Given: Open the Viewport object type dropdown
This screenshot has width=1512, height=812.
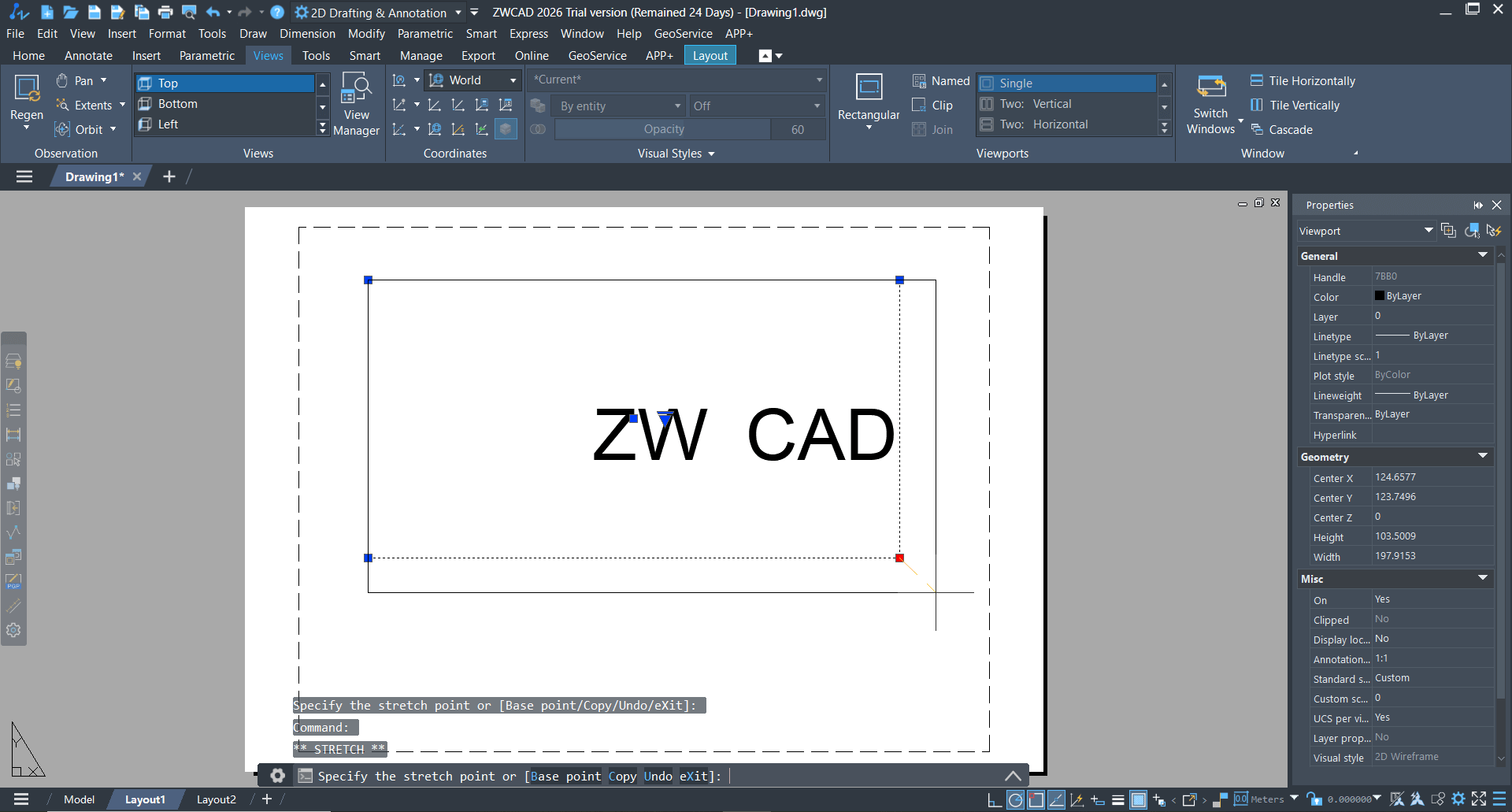Looking at the screenshot, I should point(1366,231).
